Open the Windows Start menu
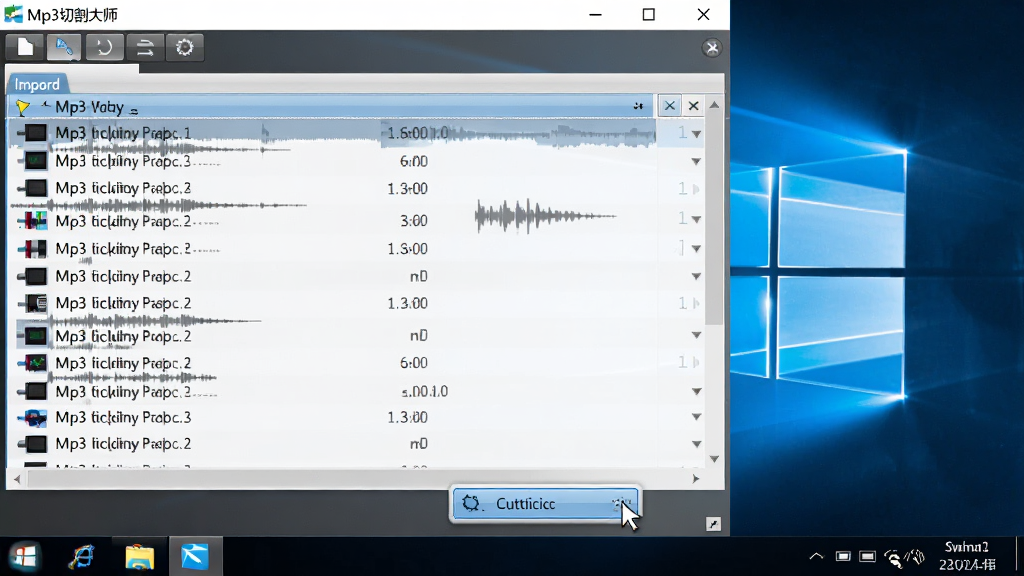1024x576 pixels. 25,556
